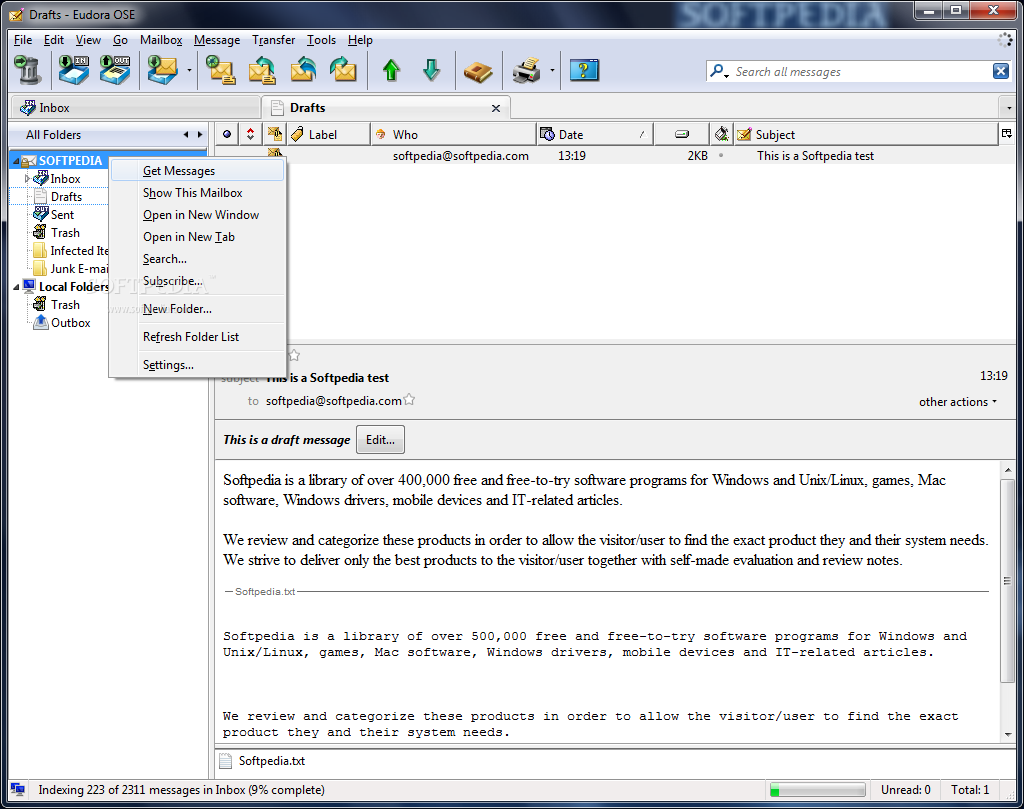Collapse the SOFTPEDIA account tree
The image size is (1024, 809).
(x=16, y=161)
